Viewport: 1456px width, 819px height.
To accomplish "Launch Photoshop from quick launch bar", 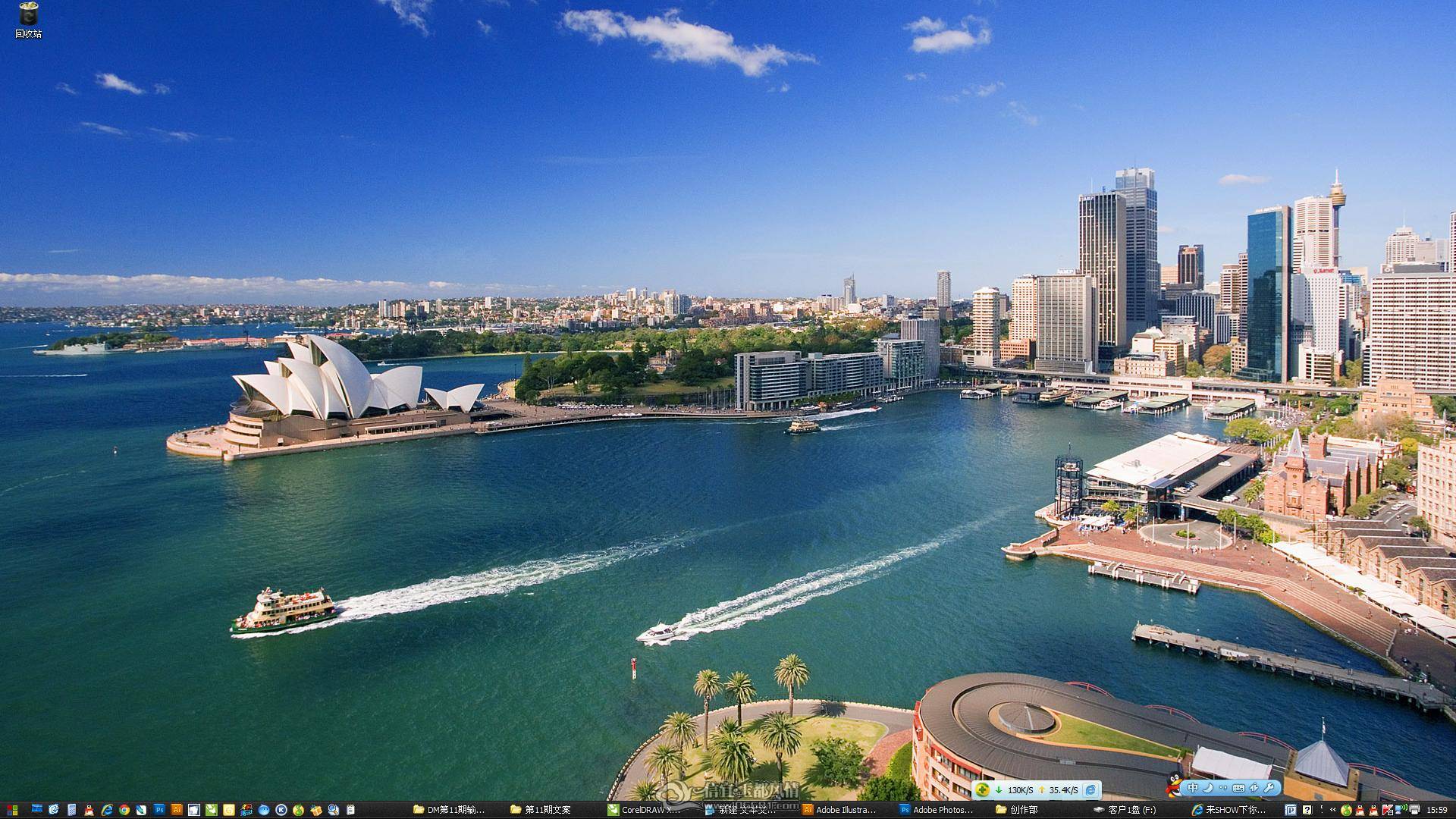I will [x=159, y=810].
